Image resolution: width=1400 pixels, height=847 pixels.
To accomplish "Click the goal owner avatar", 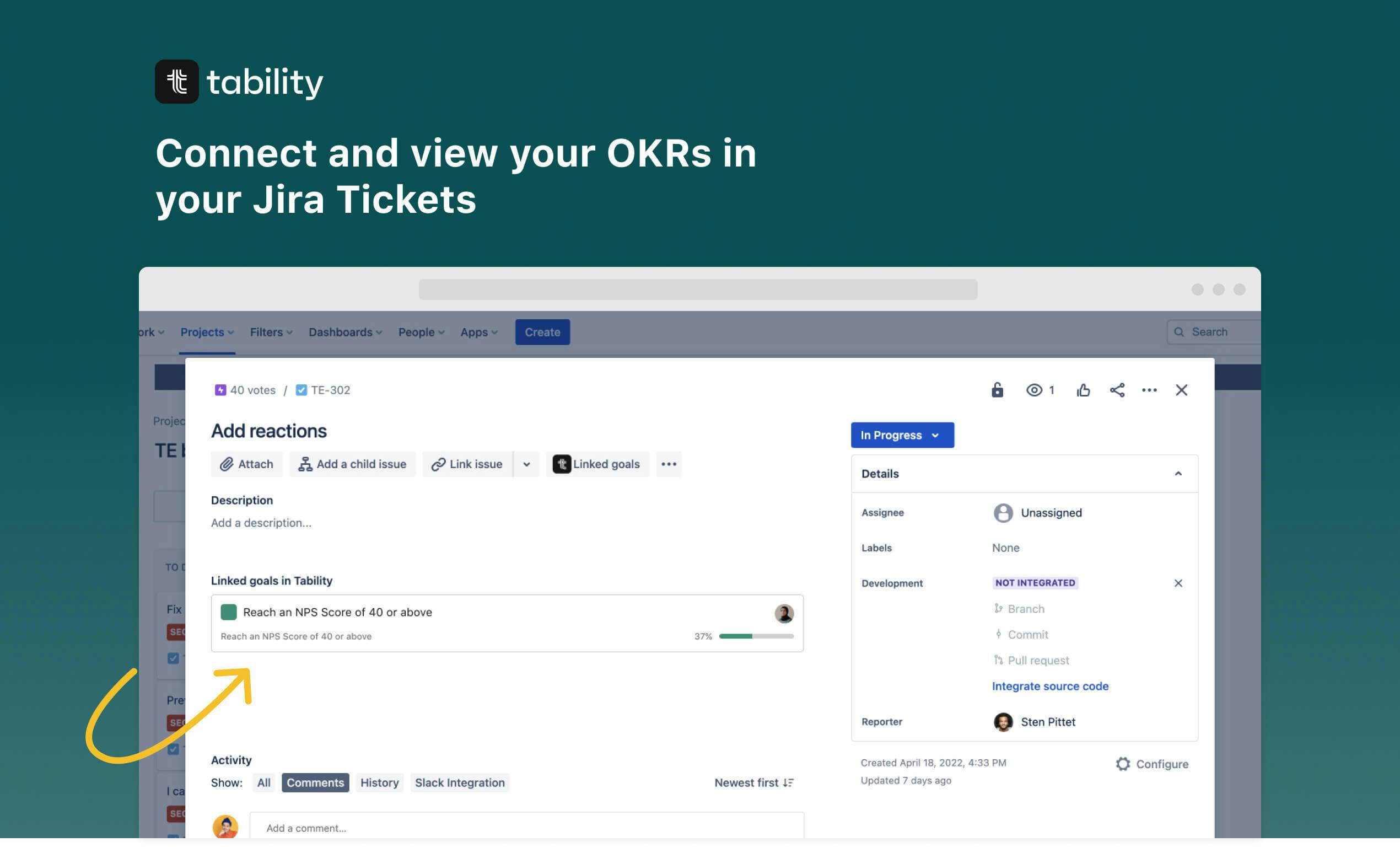I will pos(784,613).
